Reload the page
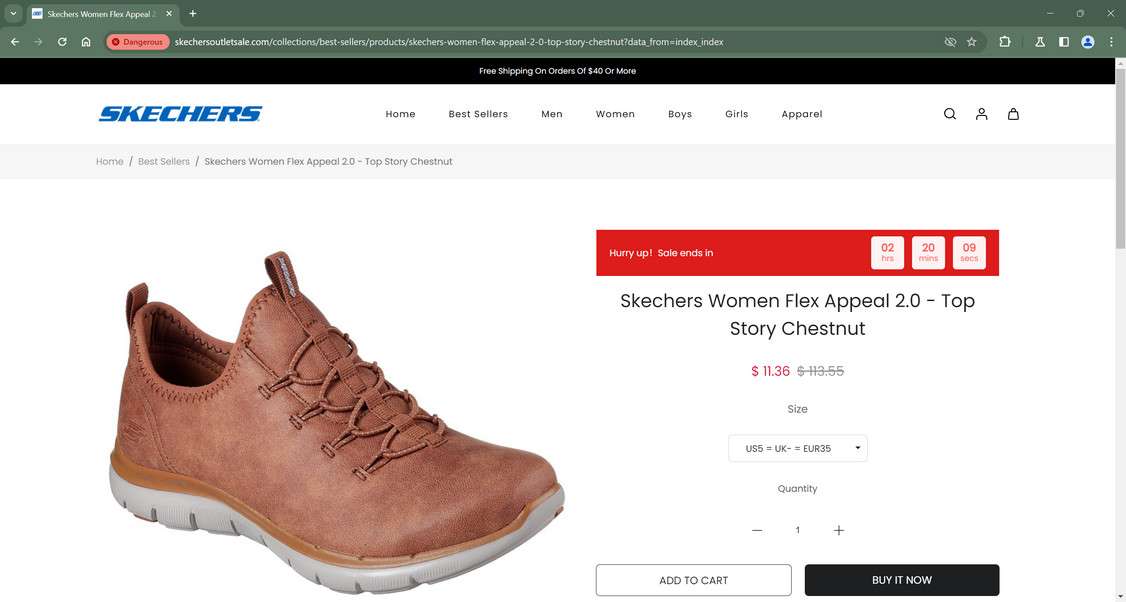 [x=62, y=42]
